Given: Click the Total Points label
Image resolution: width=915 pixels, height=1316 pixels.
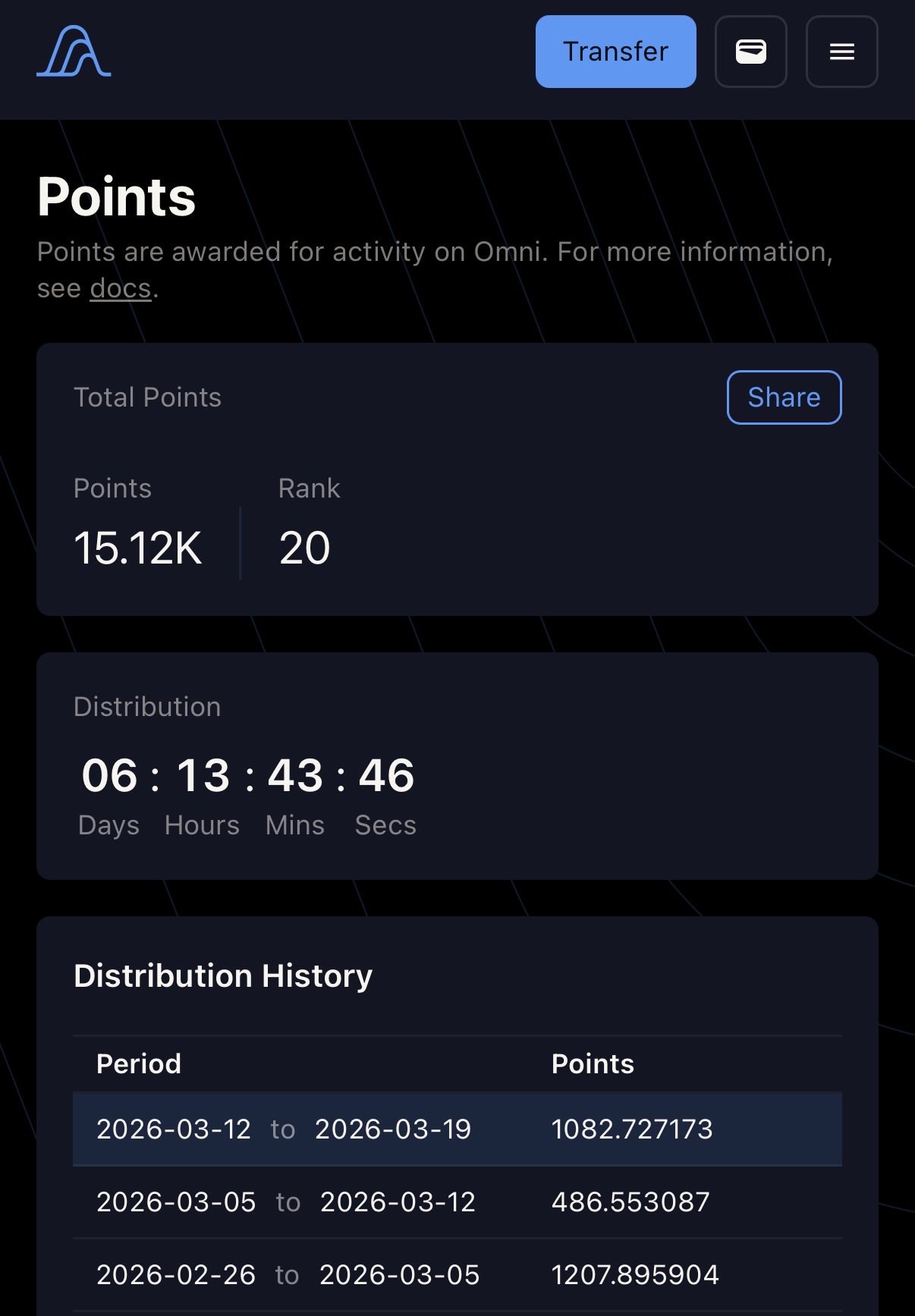Looking at the screenshot, I should click(147, 397).
